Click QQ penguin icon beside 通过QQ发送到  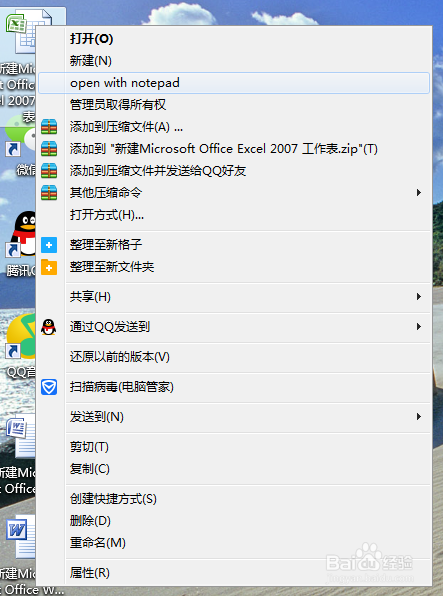49,327
